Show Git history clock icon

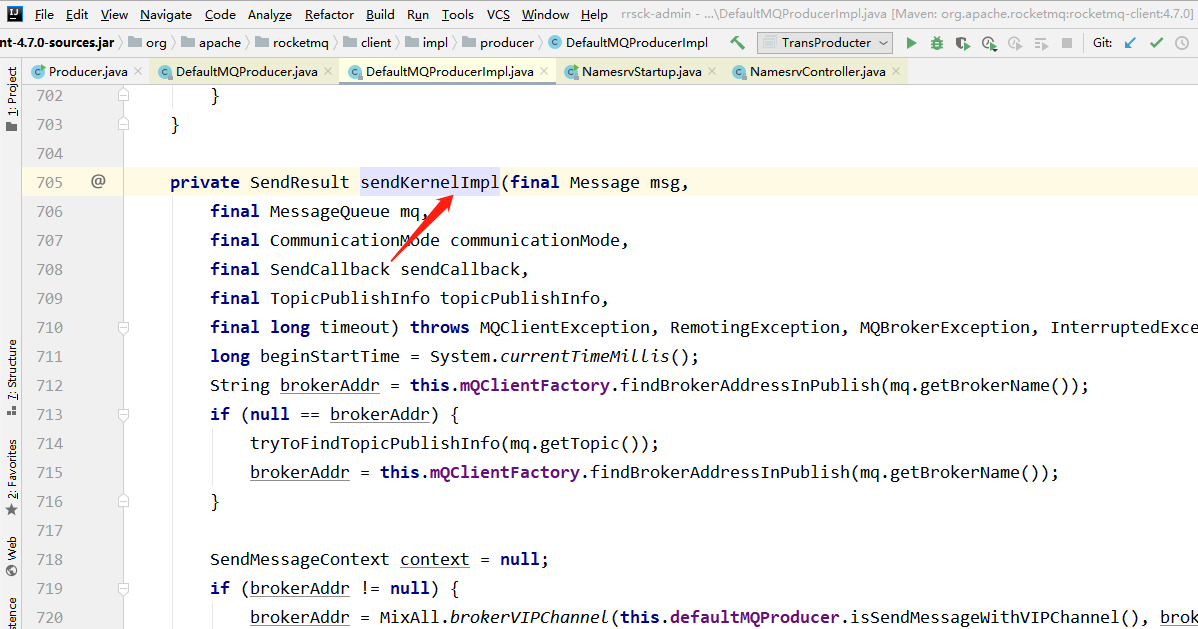(x=1182, y=43)
